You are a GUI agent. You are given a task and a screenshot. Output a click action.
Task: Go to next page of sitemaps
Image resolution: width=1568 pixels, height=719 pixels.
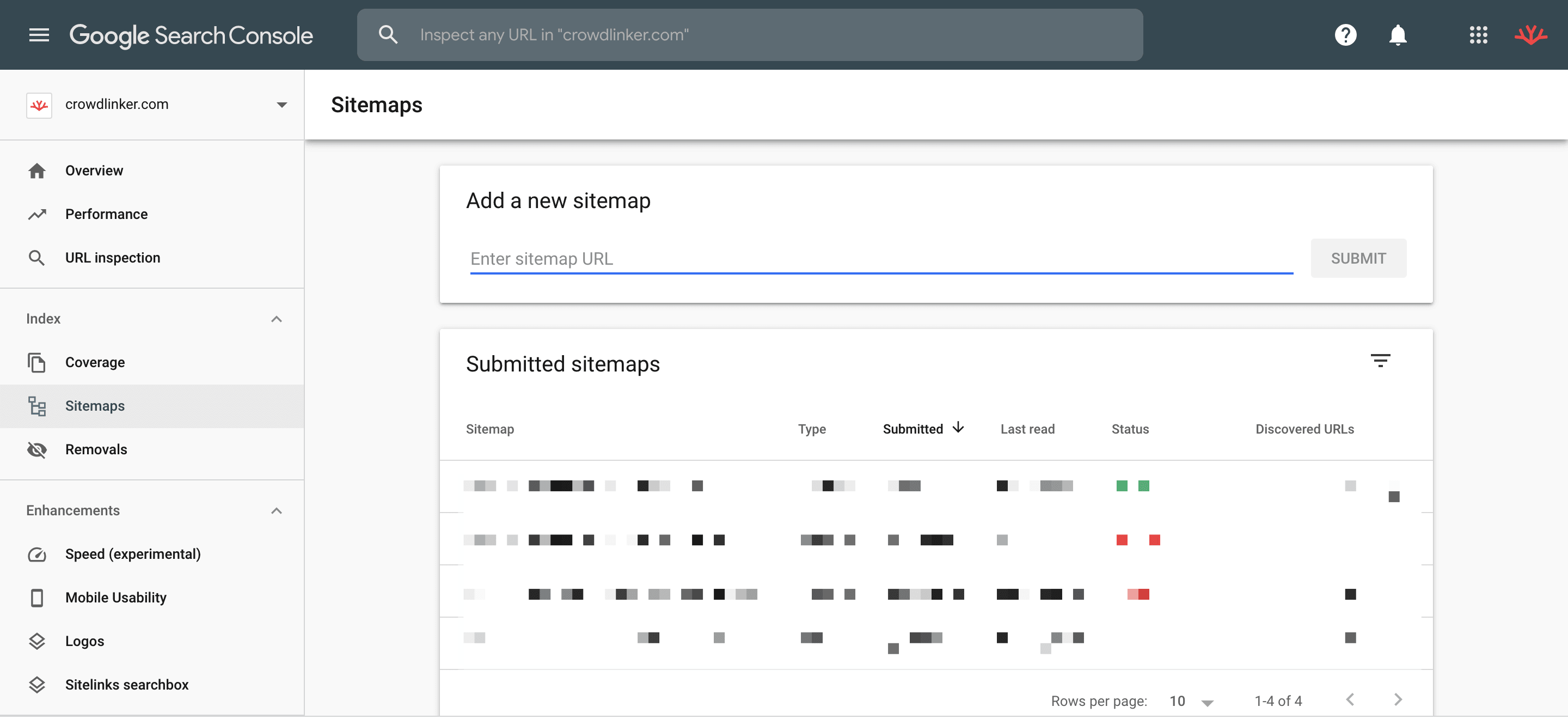pyautogui.click(x=1398, y=699)
